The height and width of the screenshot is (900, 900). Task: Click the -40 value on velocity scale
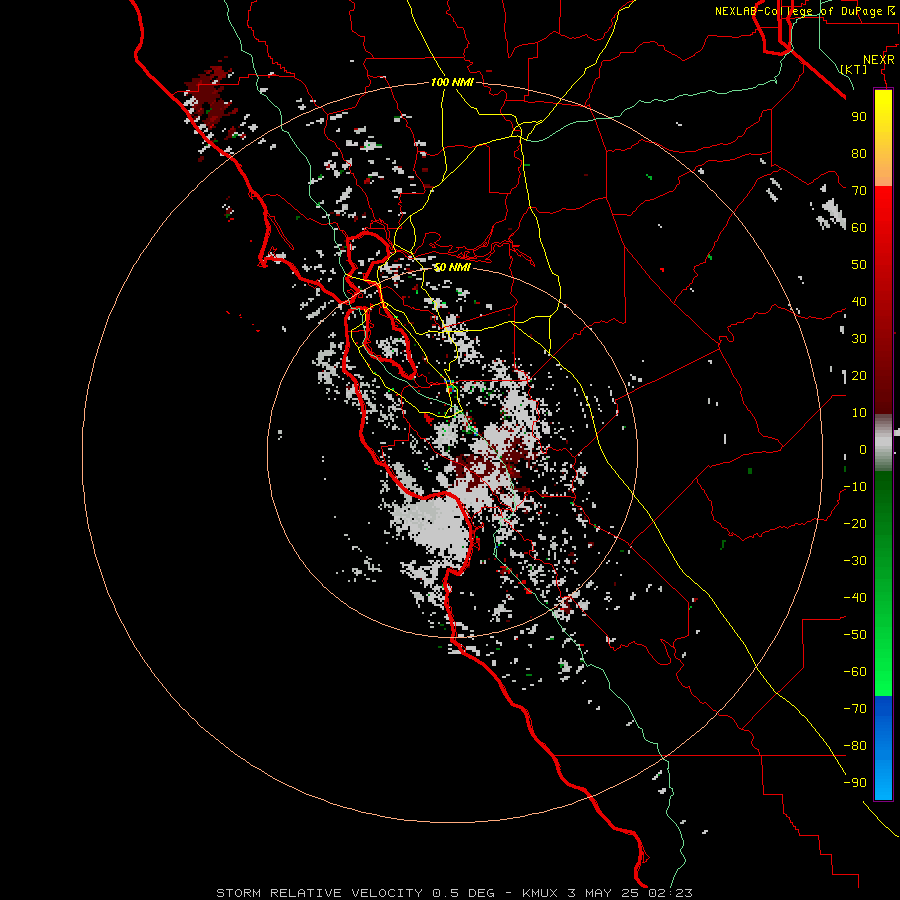855,598
